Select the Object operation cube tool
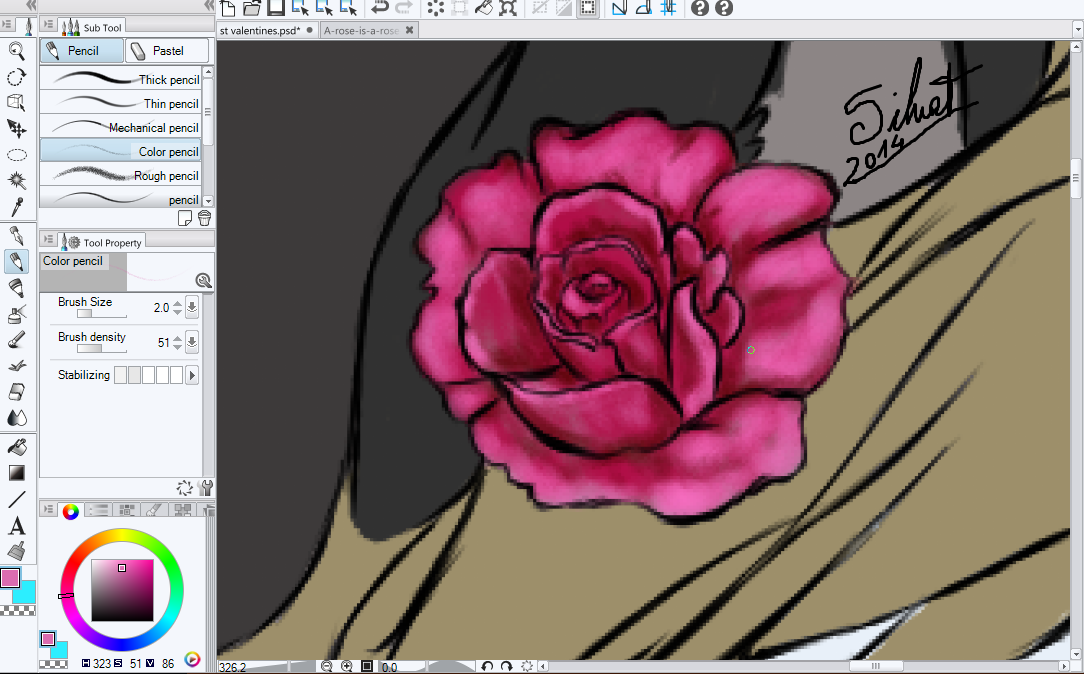 17,103
